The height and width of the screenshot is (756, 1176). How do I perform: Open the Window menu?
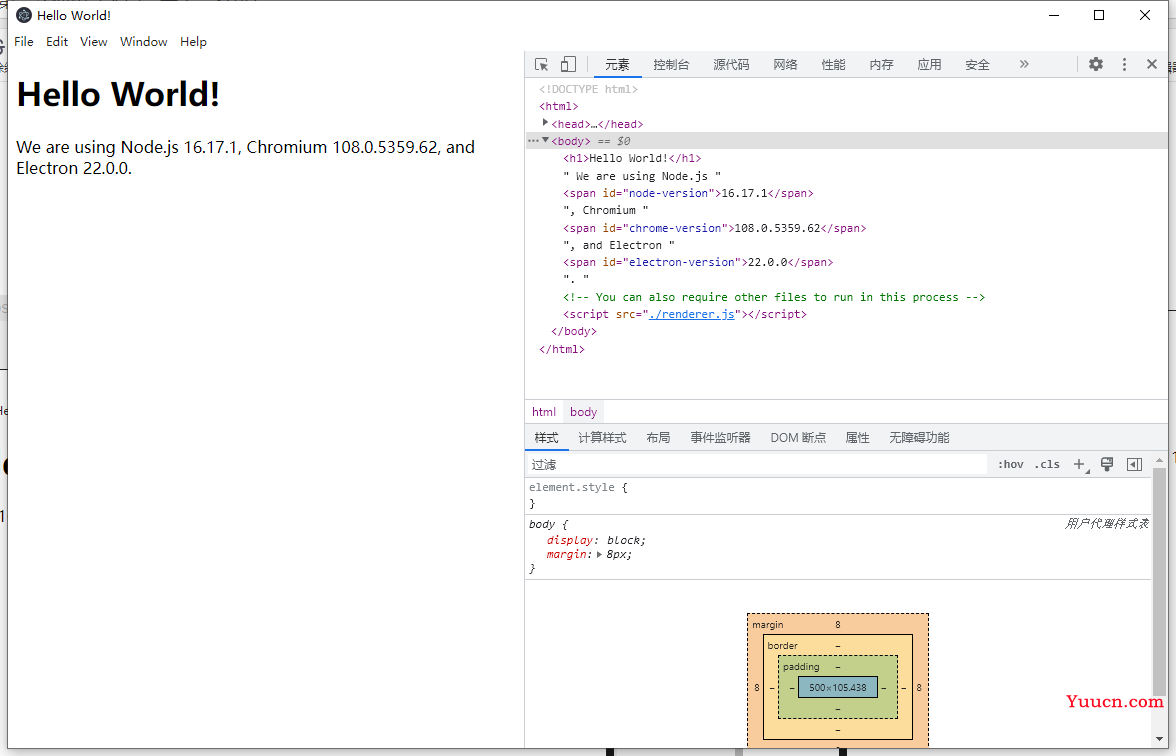pos(143,42)
